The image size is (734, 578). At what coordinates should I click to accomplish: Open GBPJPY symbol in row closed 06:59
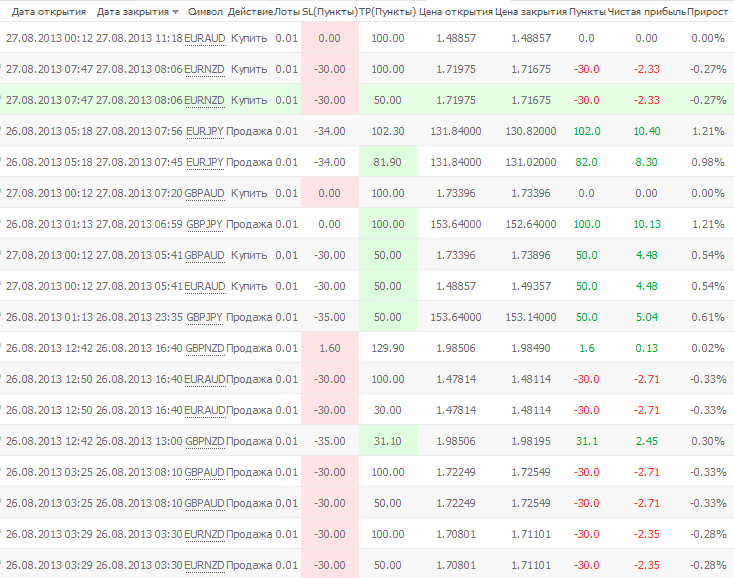[205, 224]
